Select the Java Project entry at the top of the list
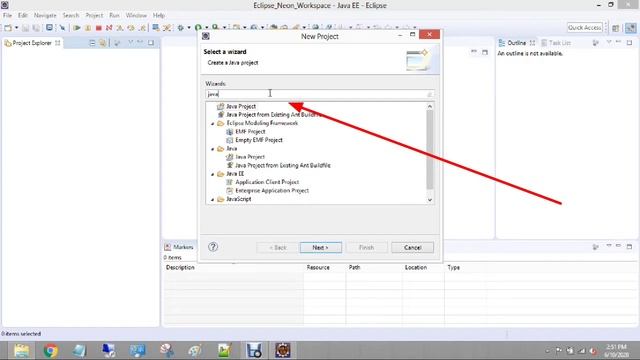This screenshot has width=640, height=360. (x=241, y=106)
